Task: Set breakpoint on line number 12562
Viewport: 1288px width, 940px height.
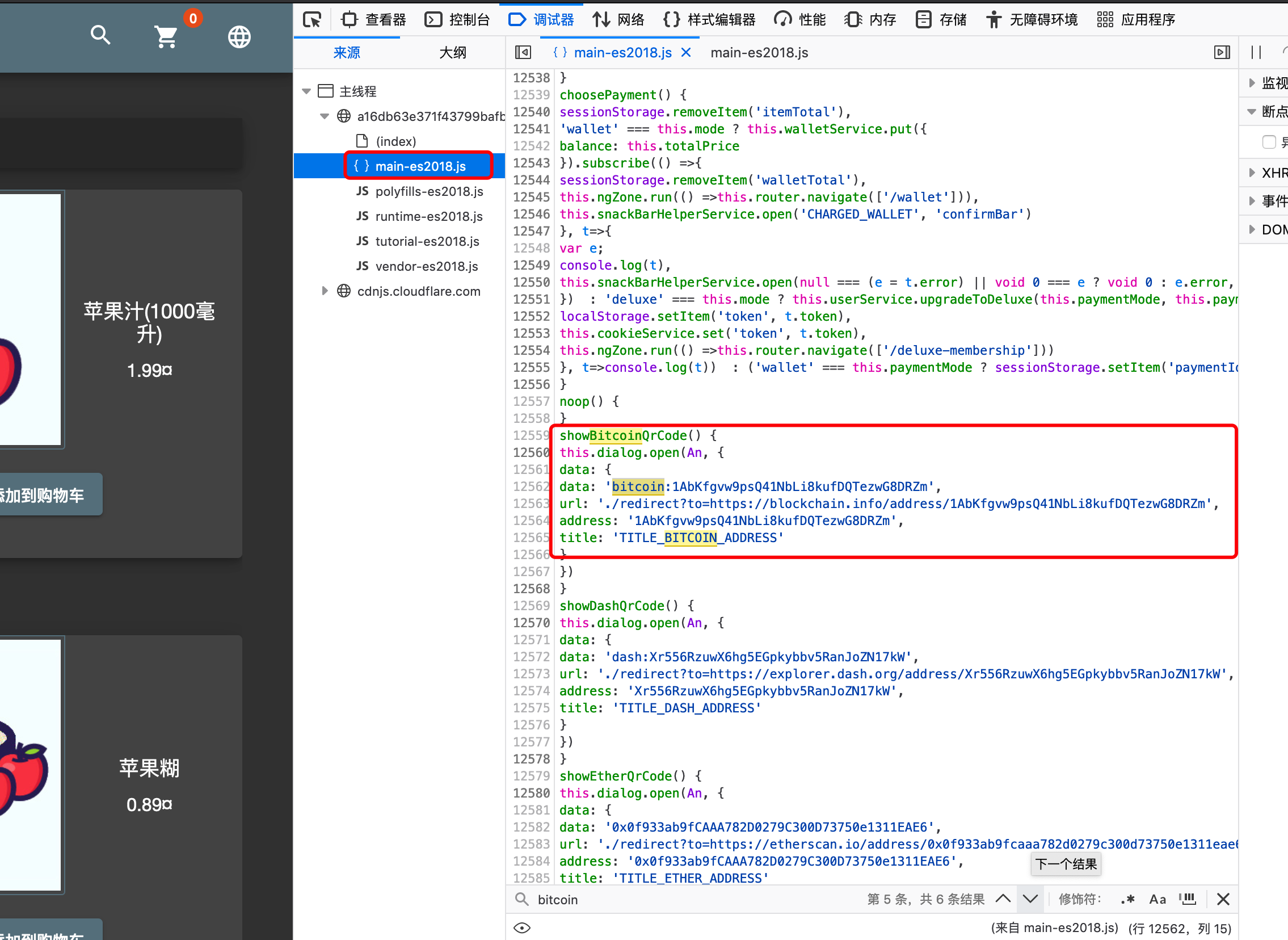Action: [x=531, y=486]
